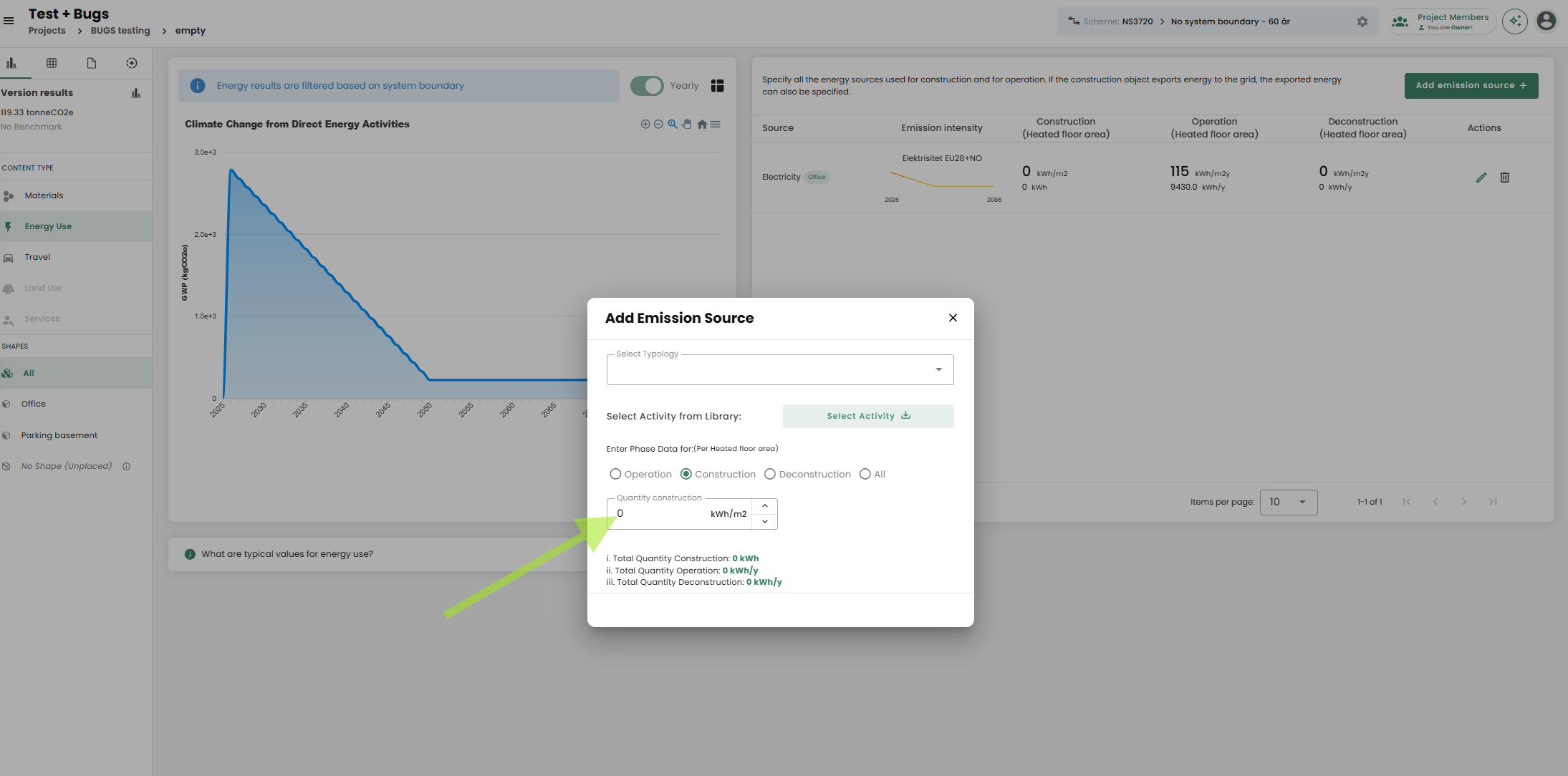Click Add emission source button
The width and height of the screenshot is (1568, 776).
[1471, 85]
